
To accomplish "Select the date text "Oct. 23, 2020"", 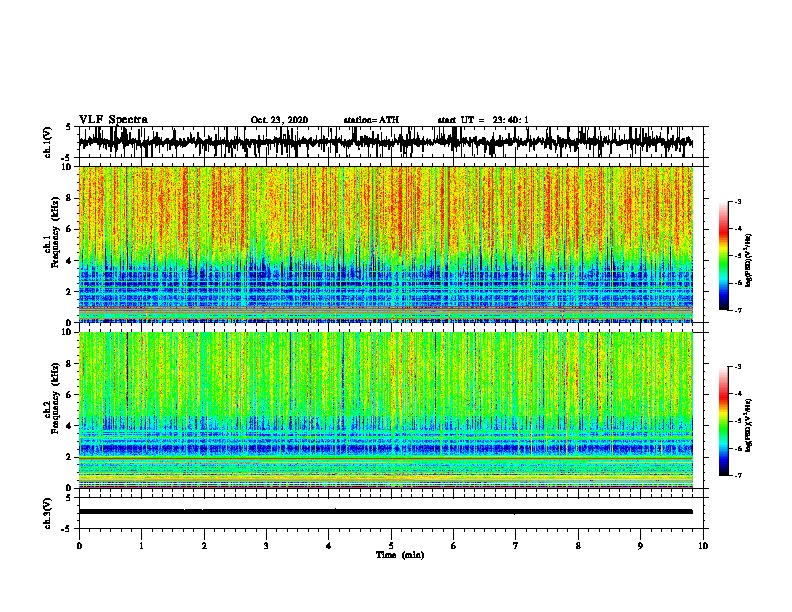I will point(279,120).
